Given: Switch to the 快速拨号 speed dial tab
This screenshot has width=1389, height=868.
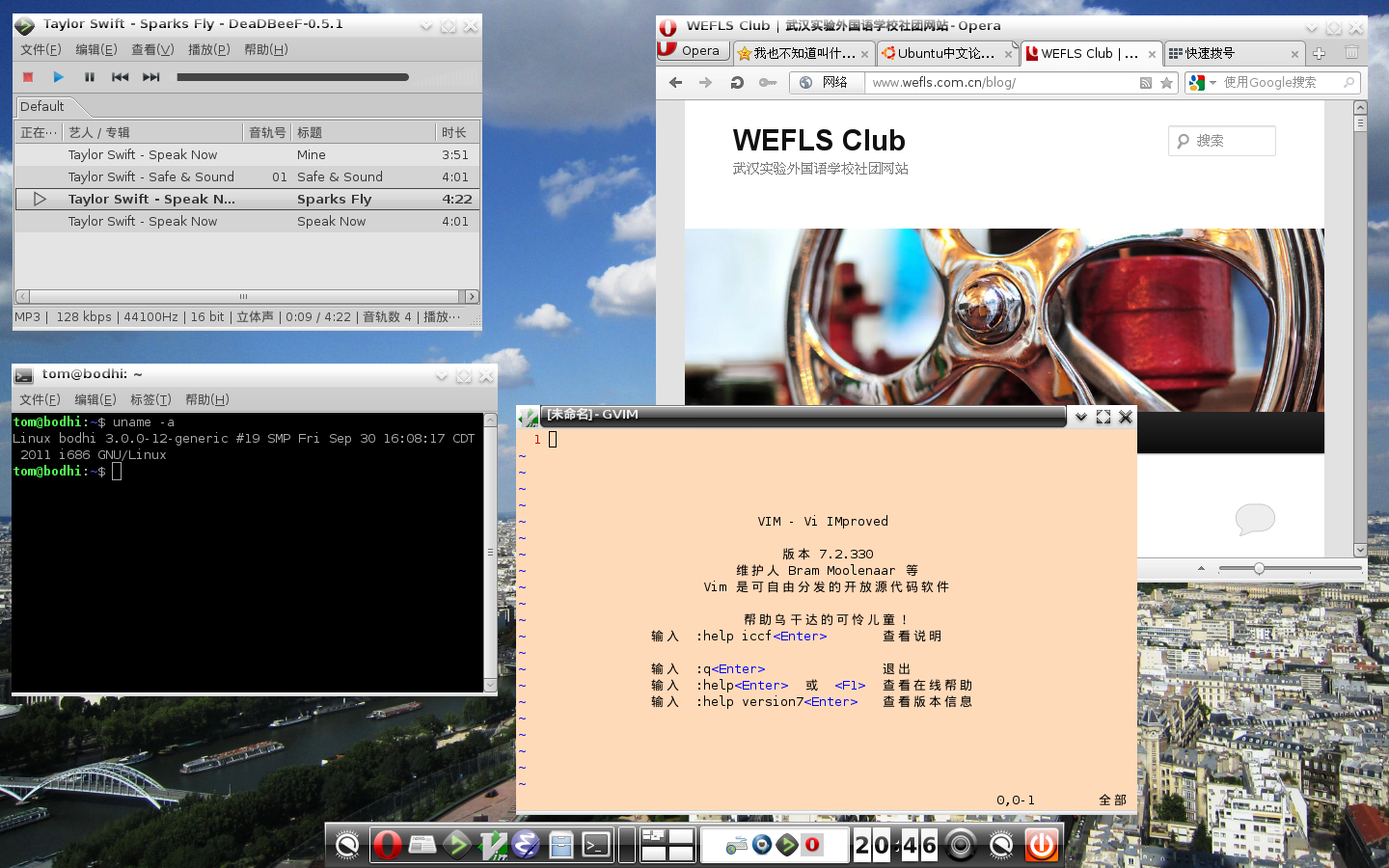Looking at the screenshot, I should [x=1234, y=53].
